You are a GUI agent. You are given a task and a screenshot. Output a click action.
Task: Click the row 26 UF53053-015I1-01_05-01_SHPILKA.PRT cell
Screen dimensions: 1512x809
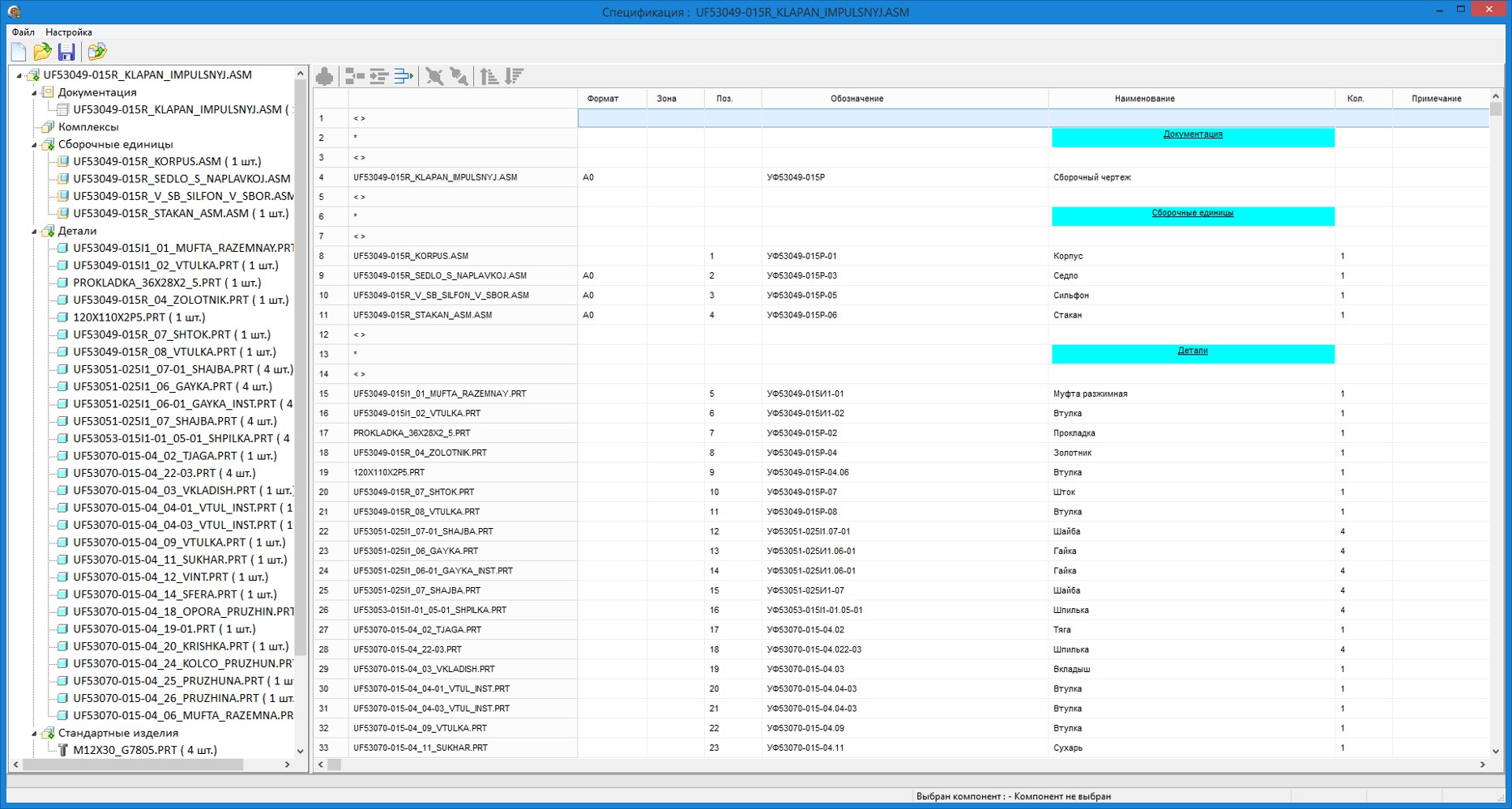tap(463, 610)
